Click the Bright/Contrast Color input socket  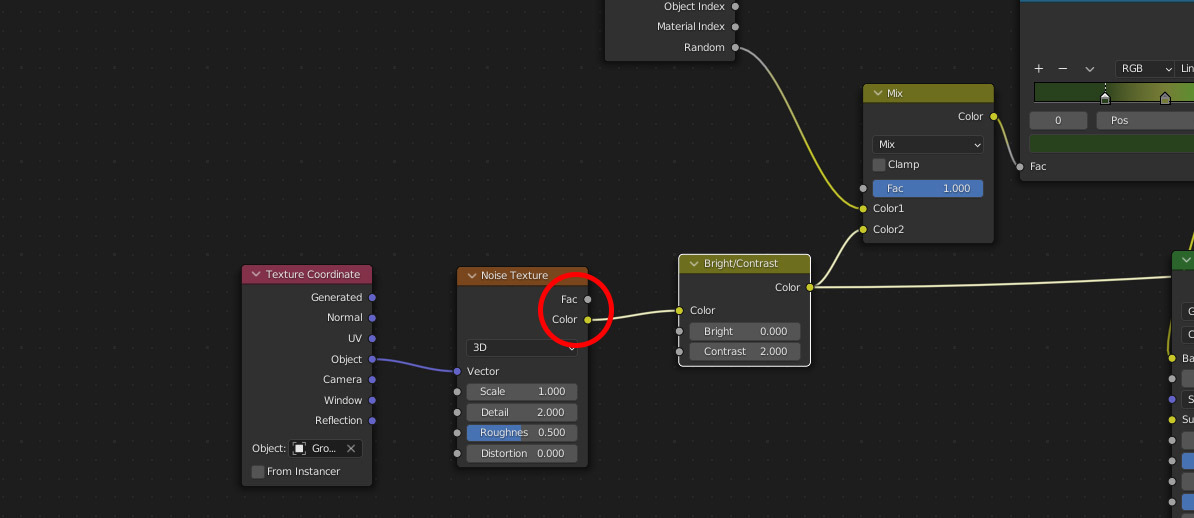point(679,311)
